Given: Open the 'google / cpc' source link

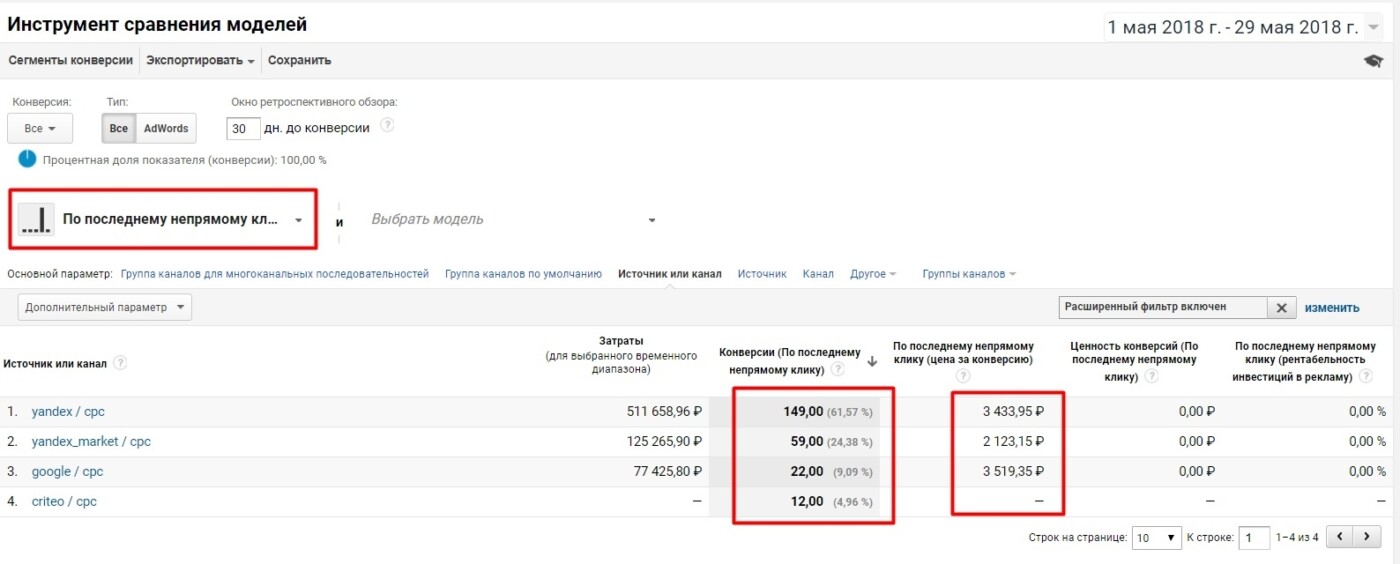Looking at the screenshot, I should click(67, 471).
